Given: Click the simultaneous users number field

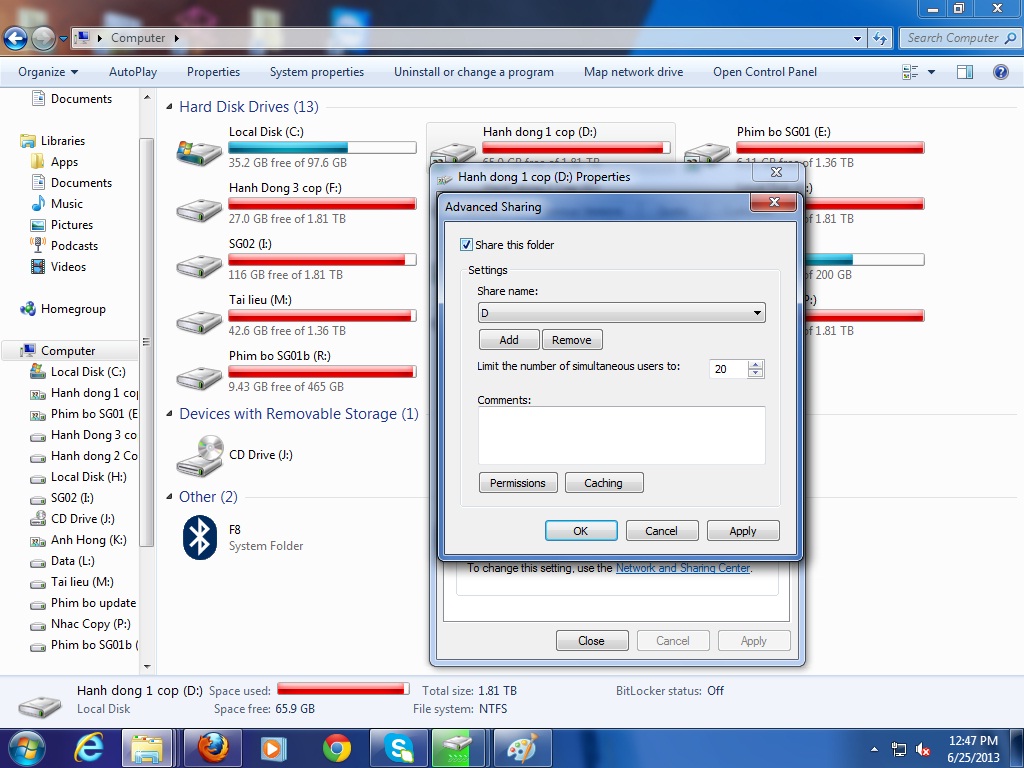Looking at the screenshot, I should point(728,369).
